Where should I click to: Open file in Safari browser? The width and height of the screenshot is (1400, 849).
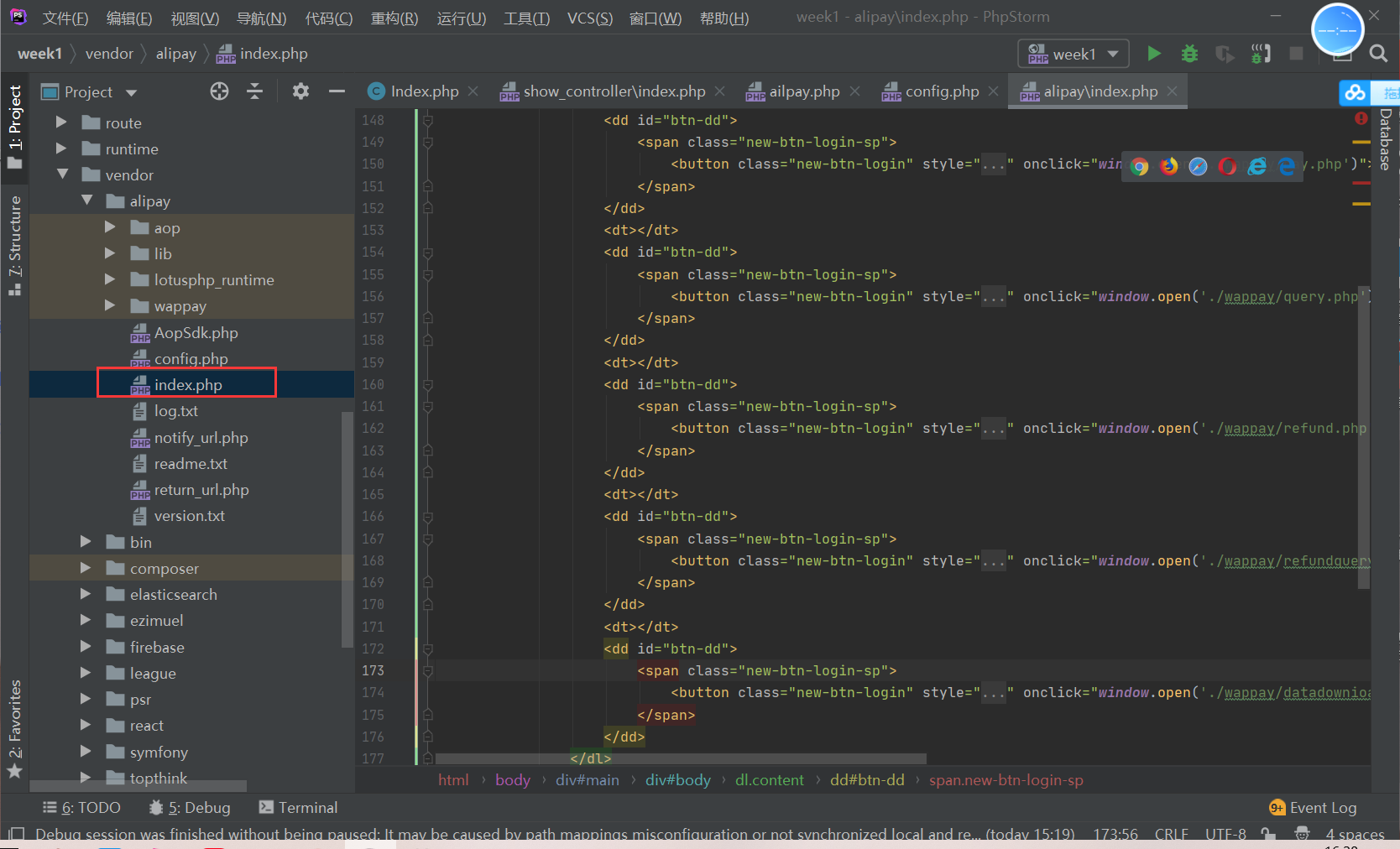click(1198, 166)
